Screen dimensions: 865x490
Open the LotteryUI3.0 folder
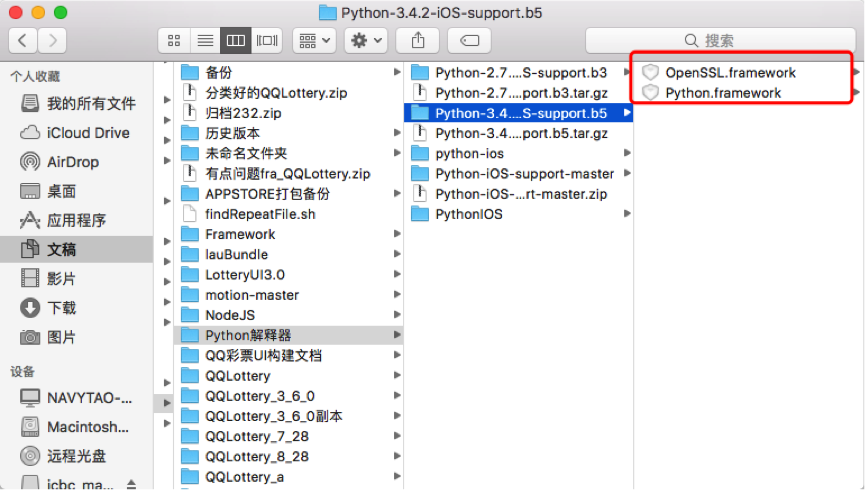[x=289, y=275]
